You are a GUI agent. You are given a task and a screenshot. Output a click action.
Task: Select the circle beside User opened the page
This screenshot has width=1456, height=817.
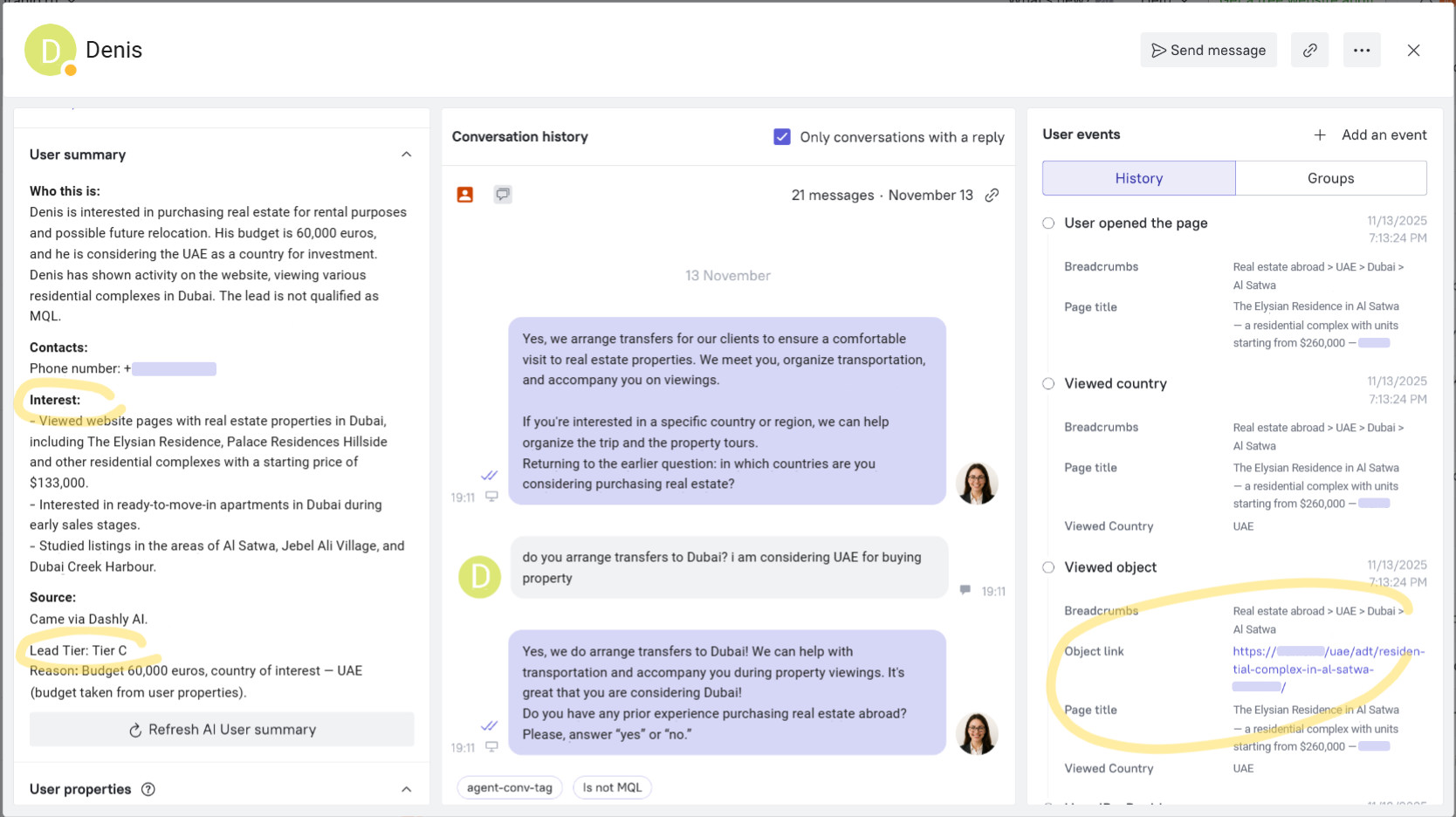pos(1048,223)
